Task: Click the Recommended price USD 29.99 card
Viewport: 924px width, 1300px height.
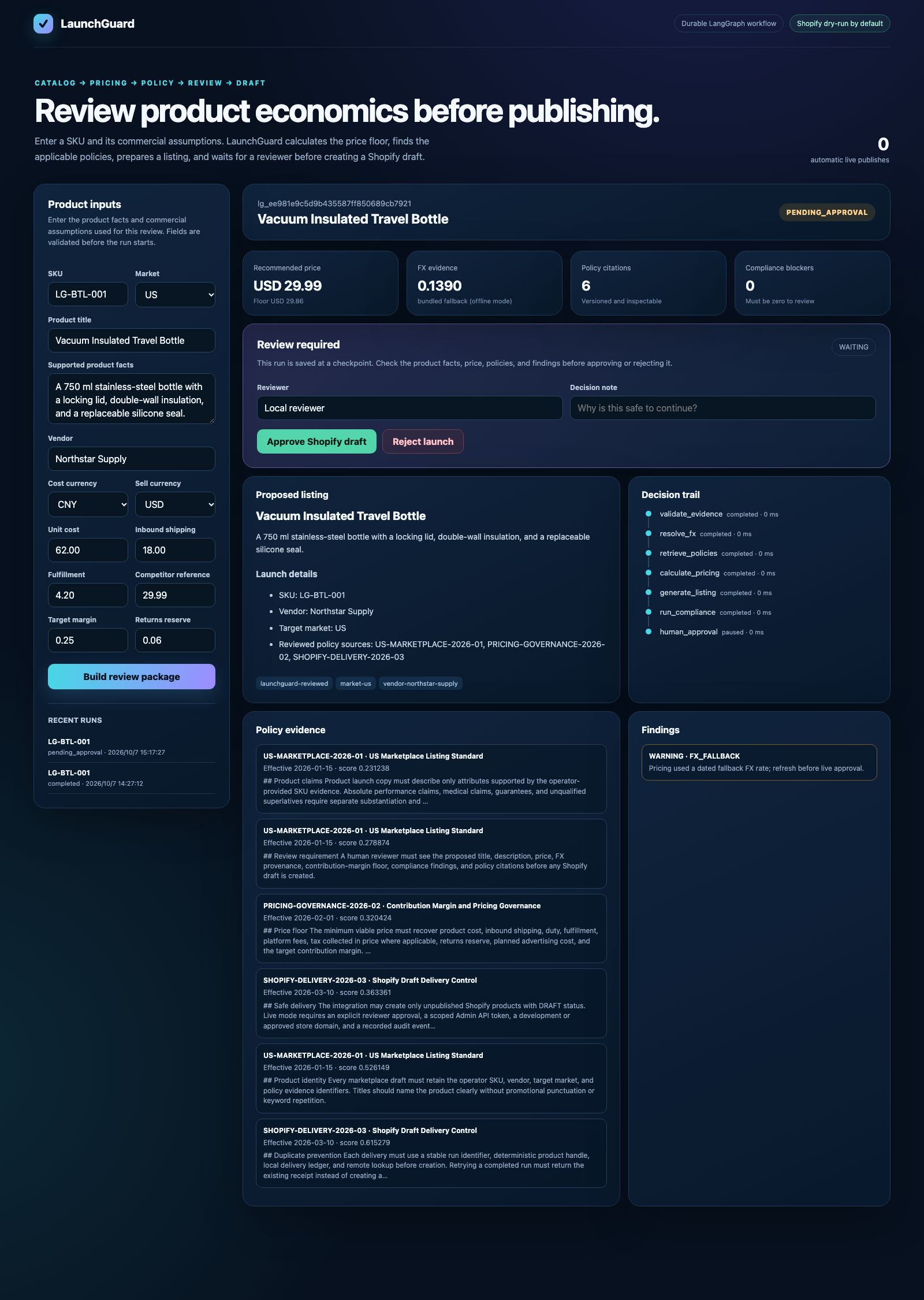Action: coord(321,283)
